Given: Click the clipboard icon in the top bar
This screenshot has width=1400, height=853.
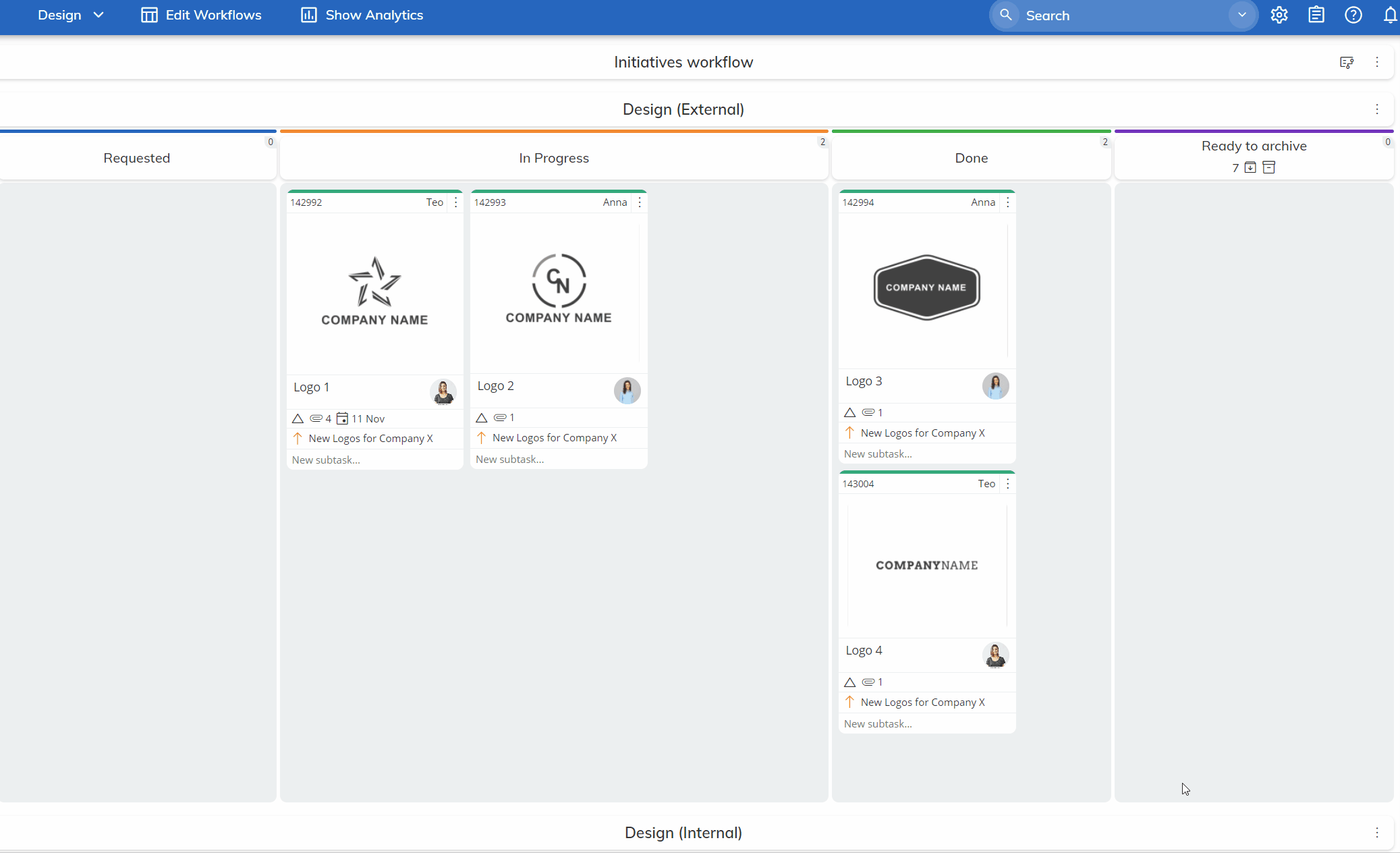Looking at the screenshot, I should (1316, 15).
